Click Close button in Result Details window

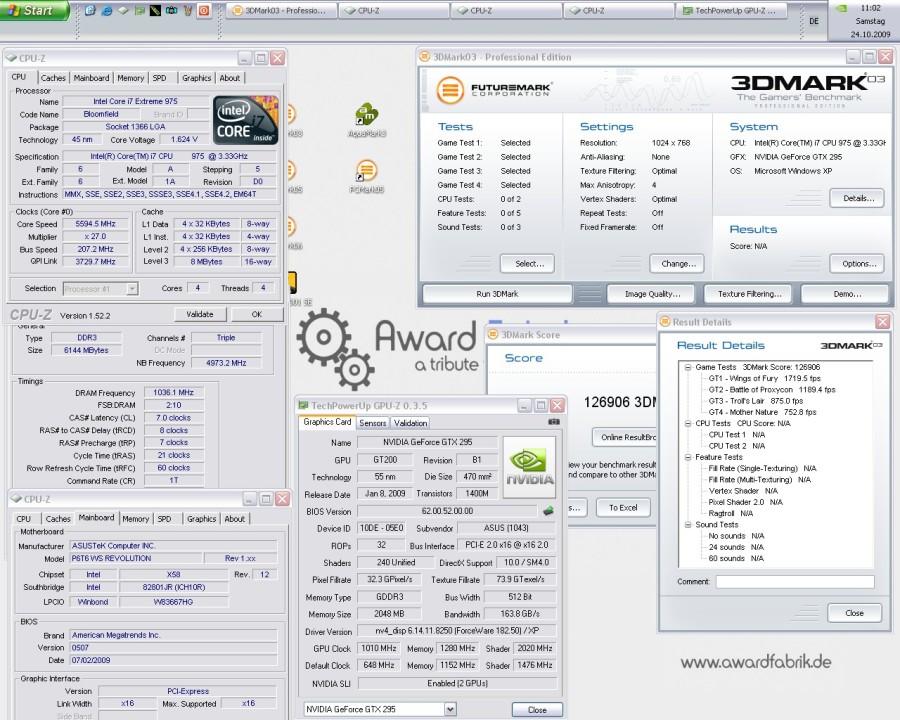(854, 613)
